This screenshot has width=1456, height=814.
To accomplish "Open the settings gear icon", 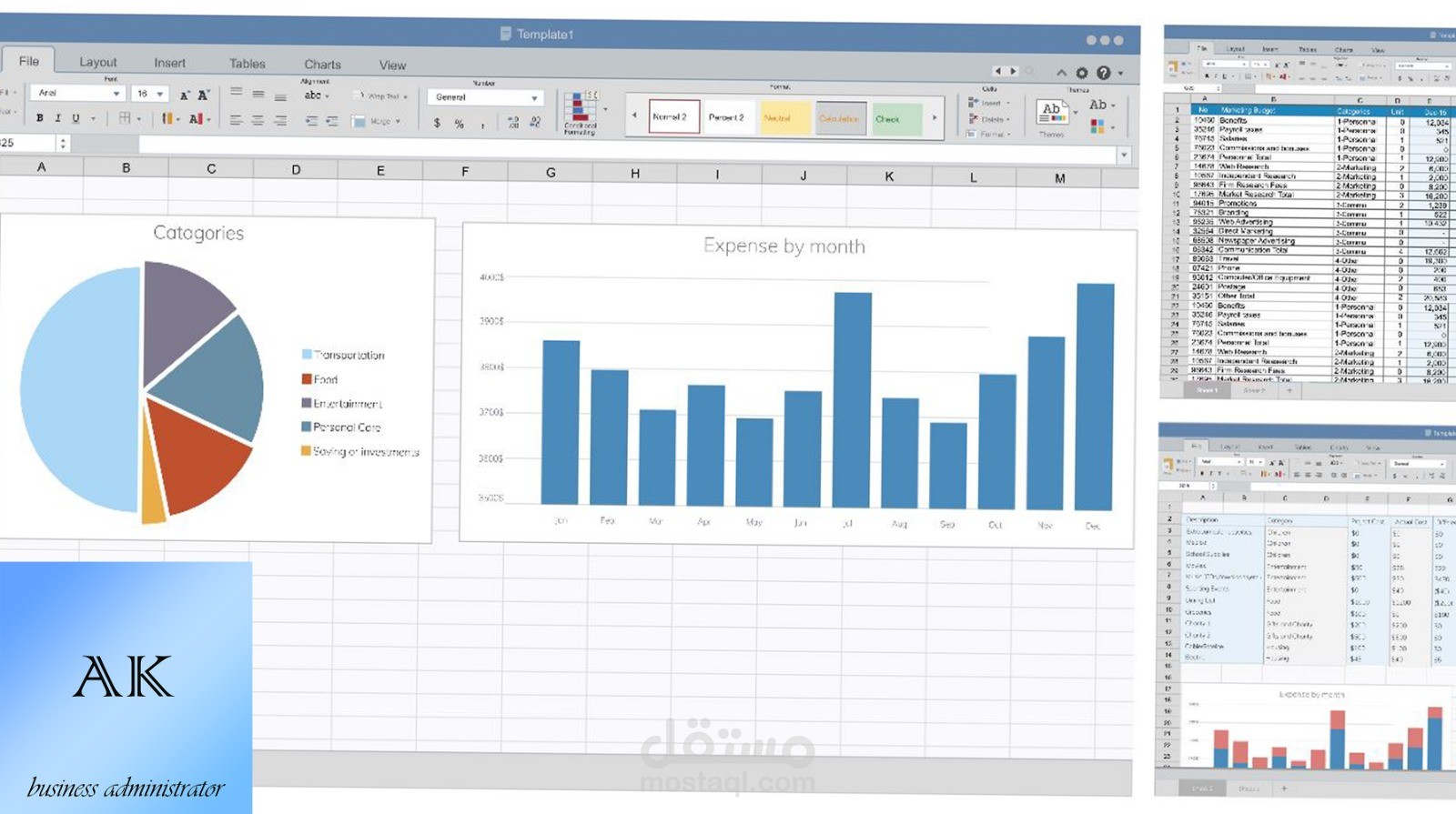I will point(1082,73).
